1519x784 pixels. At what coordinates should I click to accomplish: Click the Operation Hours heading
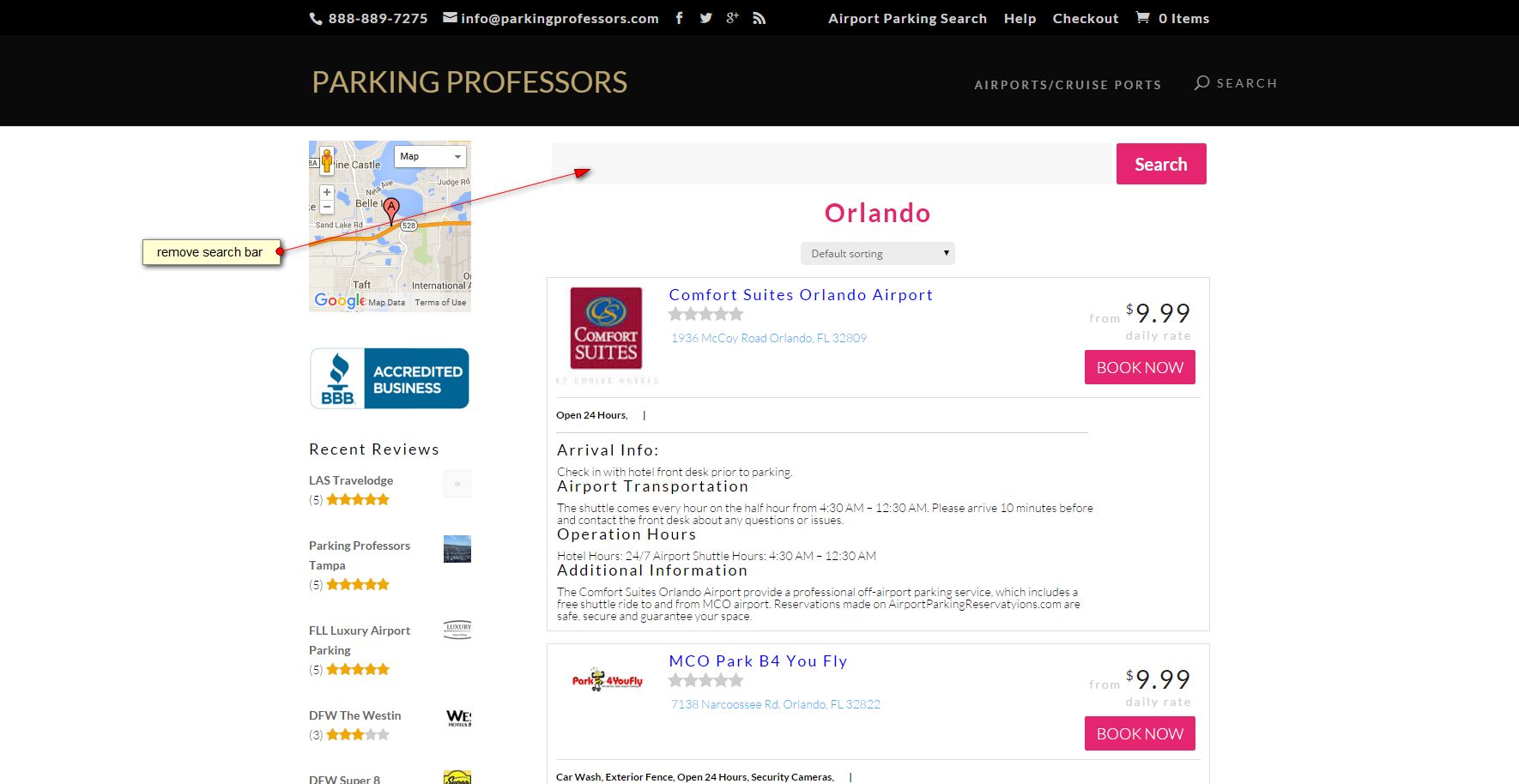coord(626,534)
